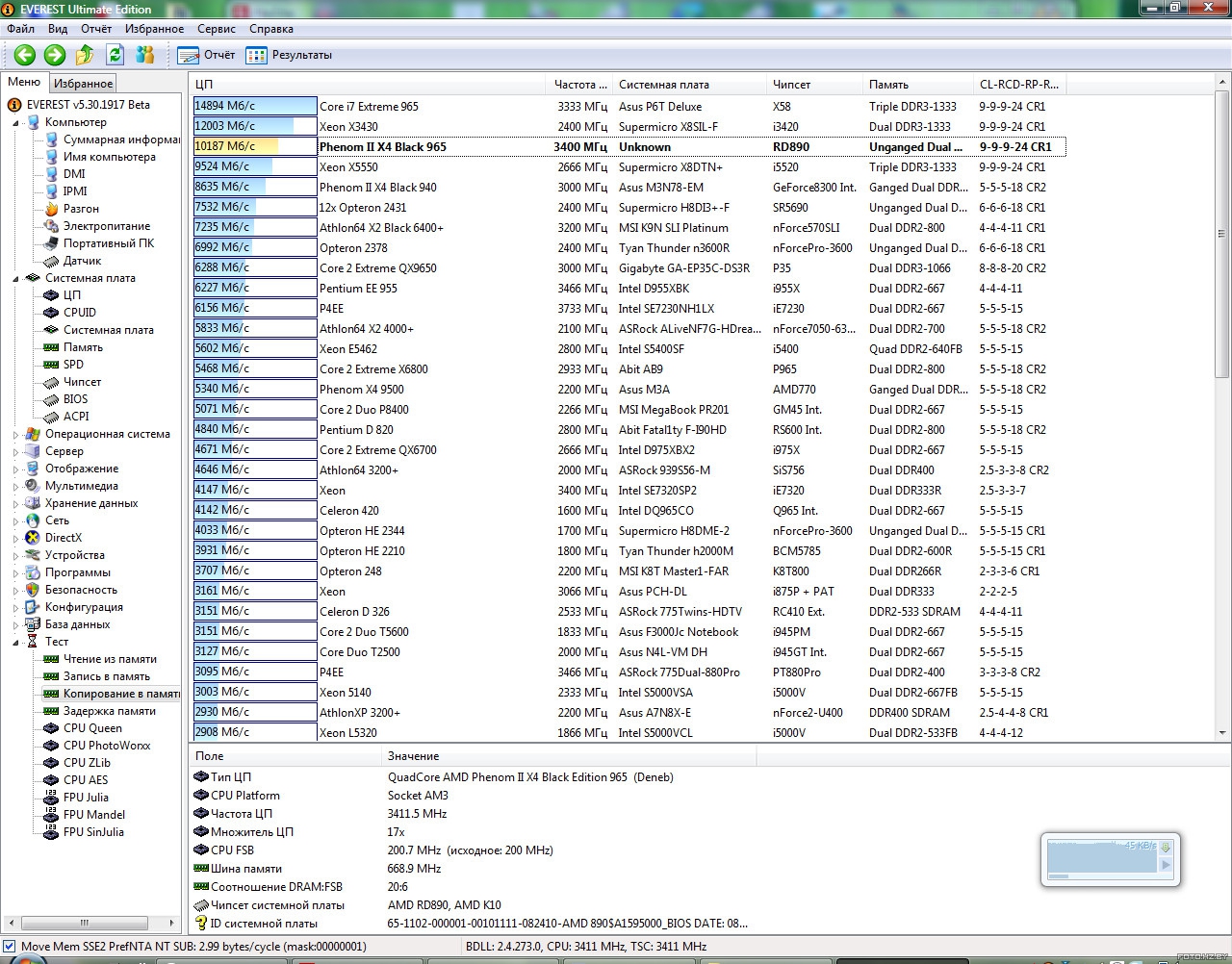Select the Чтение из памяти benchmark
The width and height of the screenshot is (1232, 964).
pyautogui.click(x=110, y=659)
